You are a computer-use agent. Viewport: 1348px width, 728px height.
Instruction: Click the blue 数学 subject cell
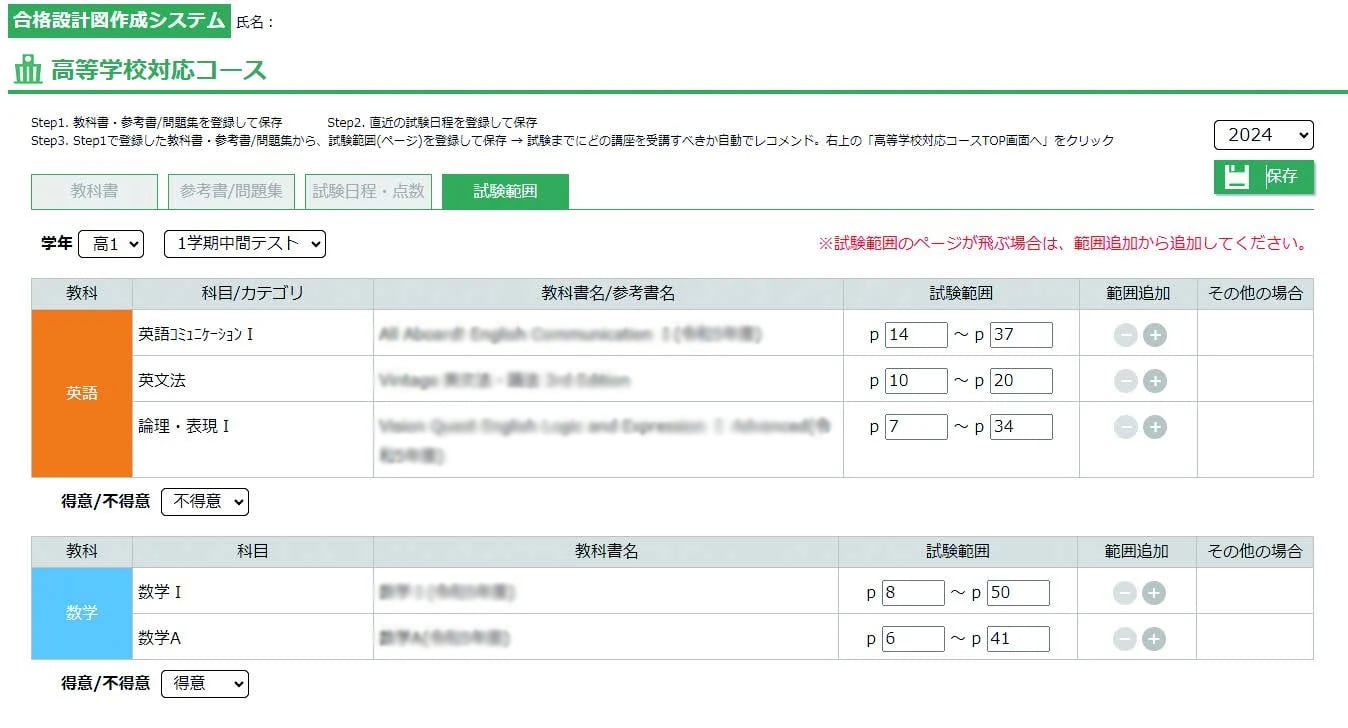click(82, 613)
